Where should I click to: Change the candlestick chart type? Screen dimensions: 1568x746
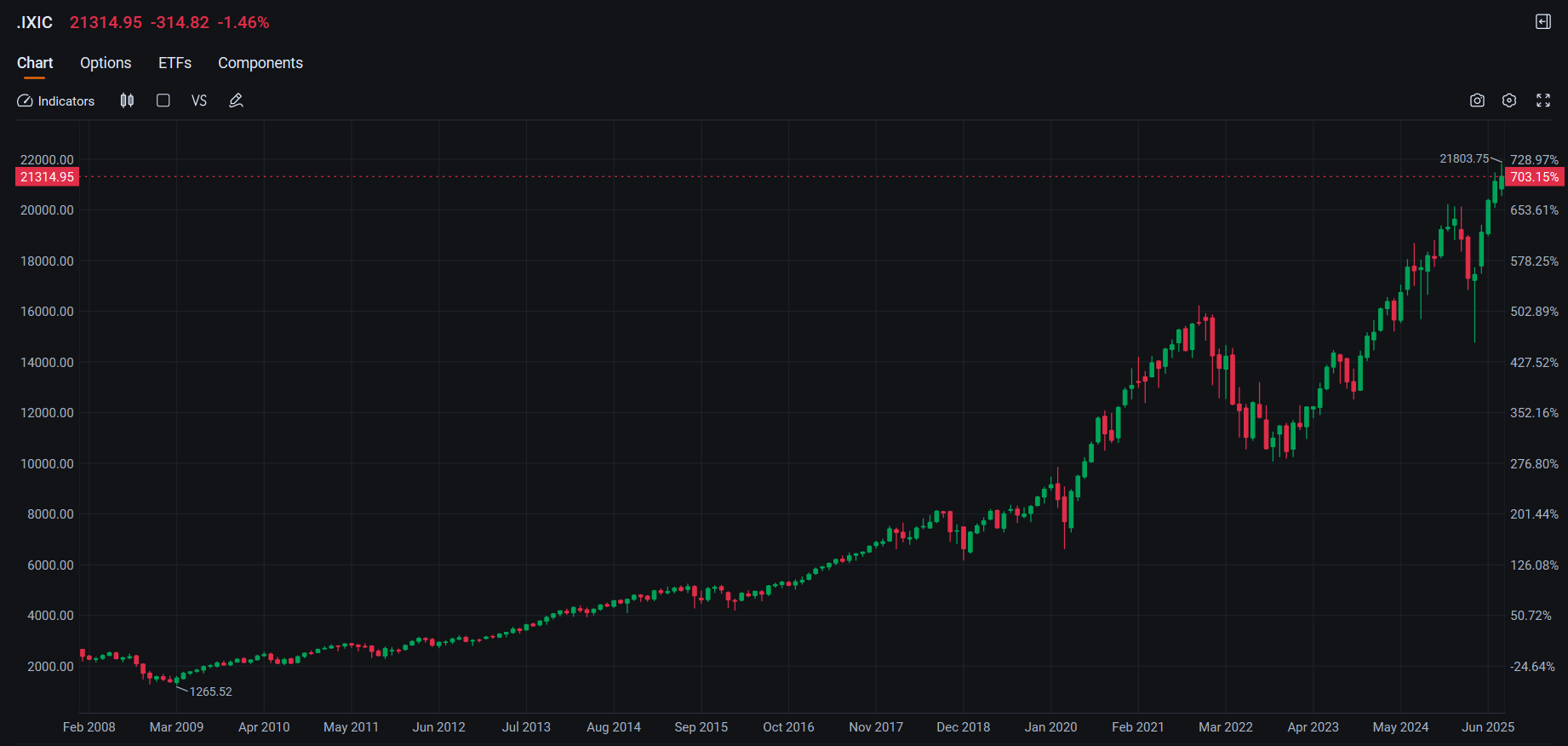(x=127, y=100)
